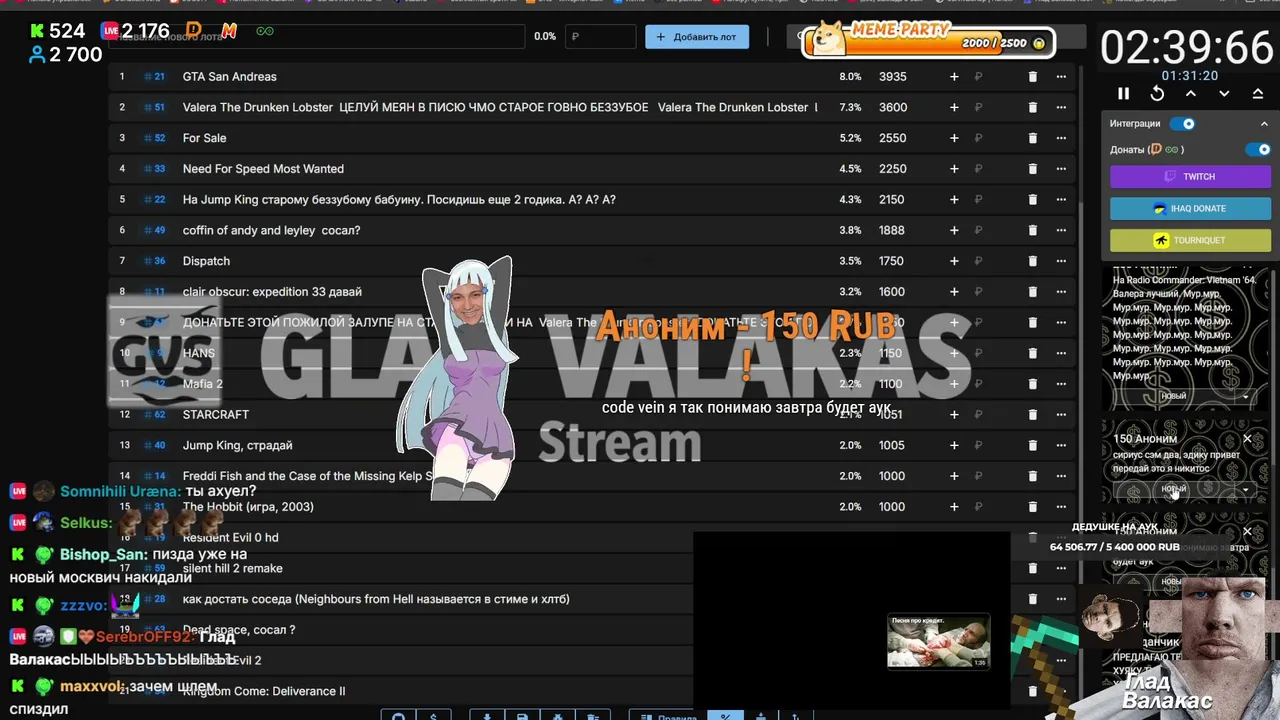Open three-dot menu for coffin of andy and leyley
The image size is (1280, 720).
1061,230
